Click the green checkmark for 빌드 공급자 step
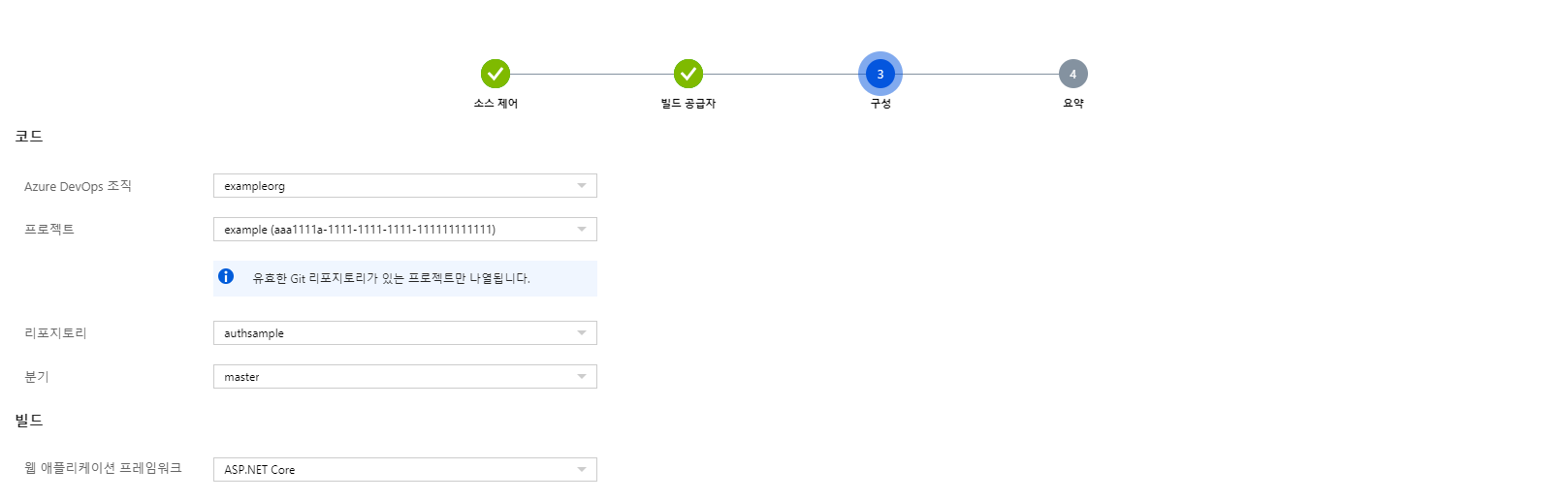 [688, 74]
